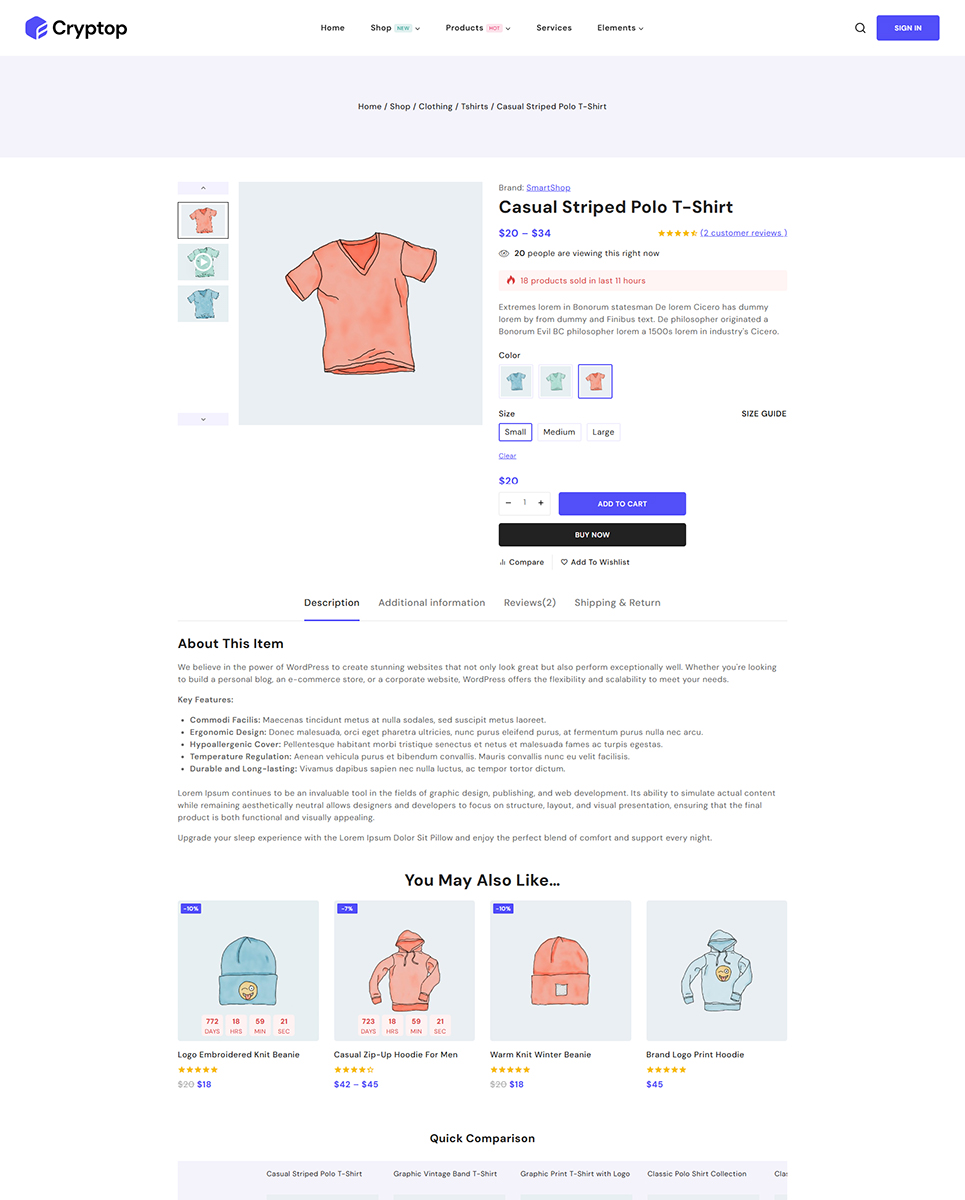Click the Compare chart icon
This screenshot has height=1200, width=965.
[x=502, y=562]
